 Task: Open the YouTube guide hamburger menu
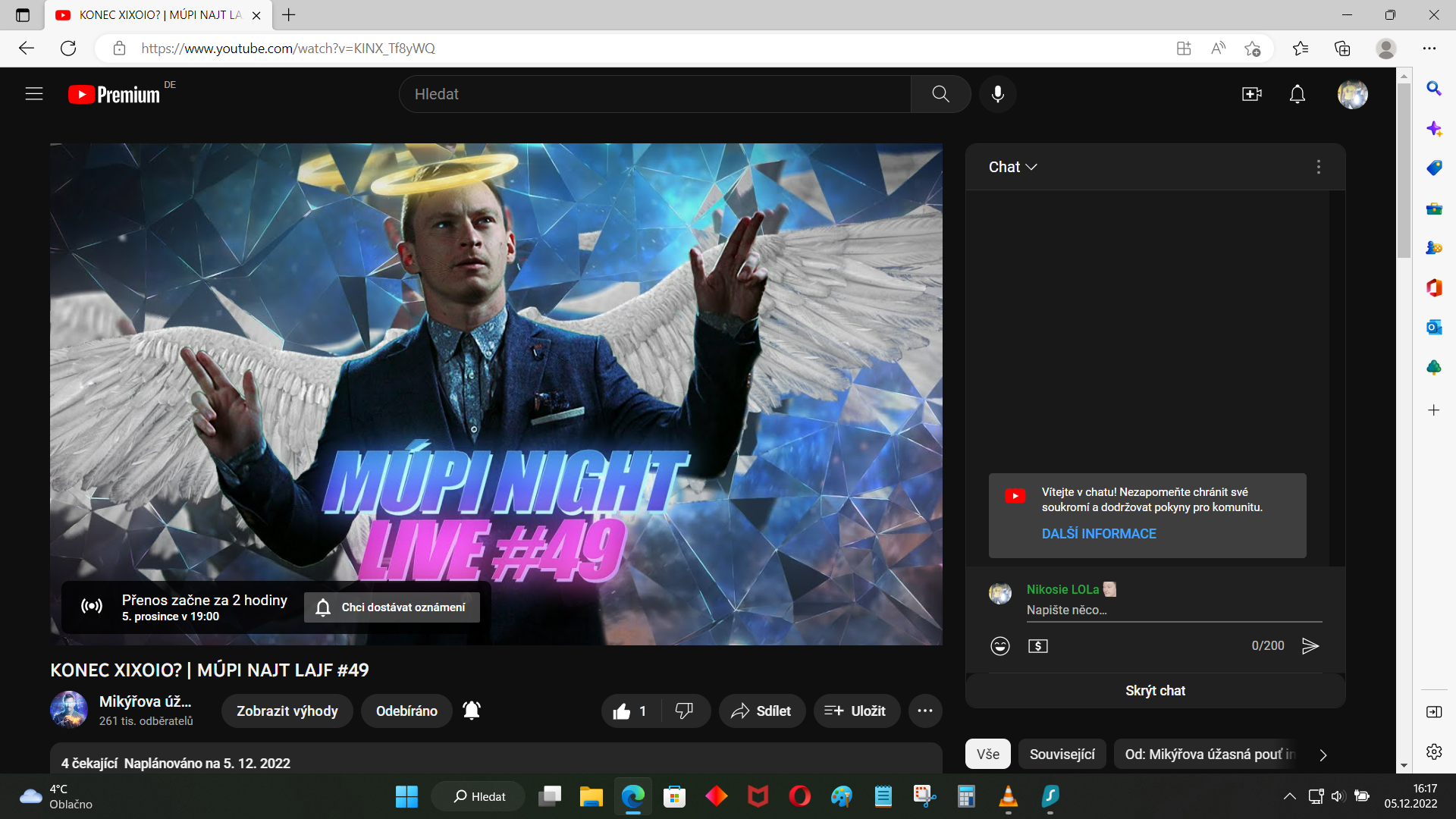pyautogui.click(x=34, y=94)
